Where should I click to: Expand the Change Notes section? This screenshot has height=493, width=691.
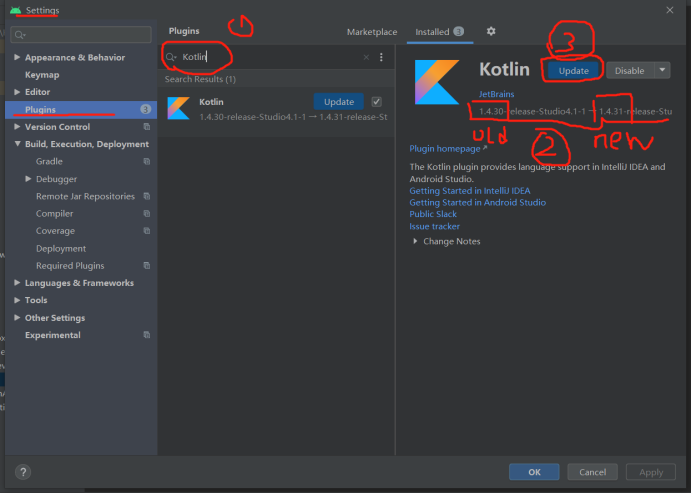415,241
